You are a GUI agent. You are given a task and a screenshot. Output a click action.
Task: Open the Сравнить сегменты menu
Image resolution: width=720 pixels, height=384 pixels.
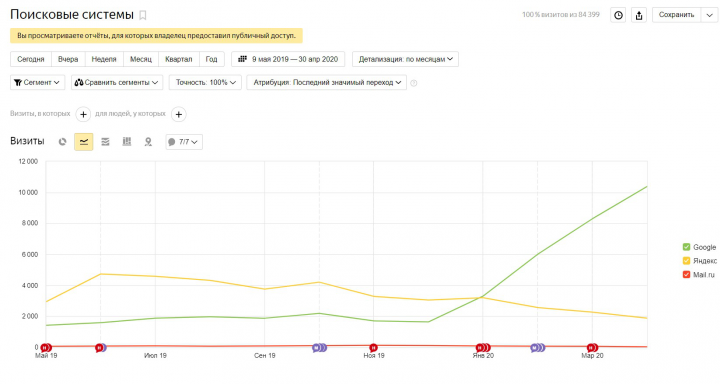click(117, 83)
